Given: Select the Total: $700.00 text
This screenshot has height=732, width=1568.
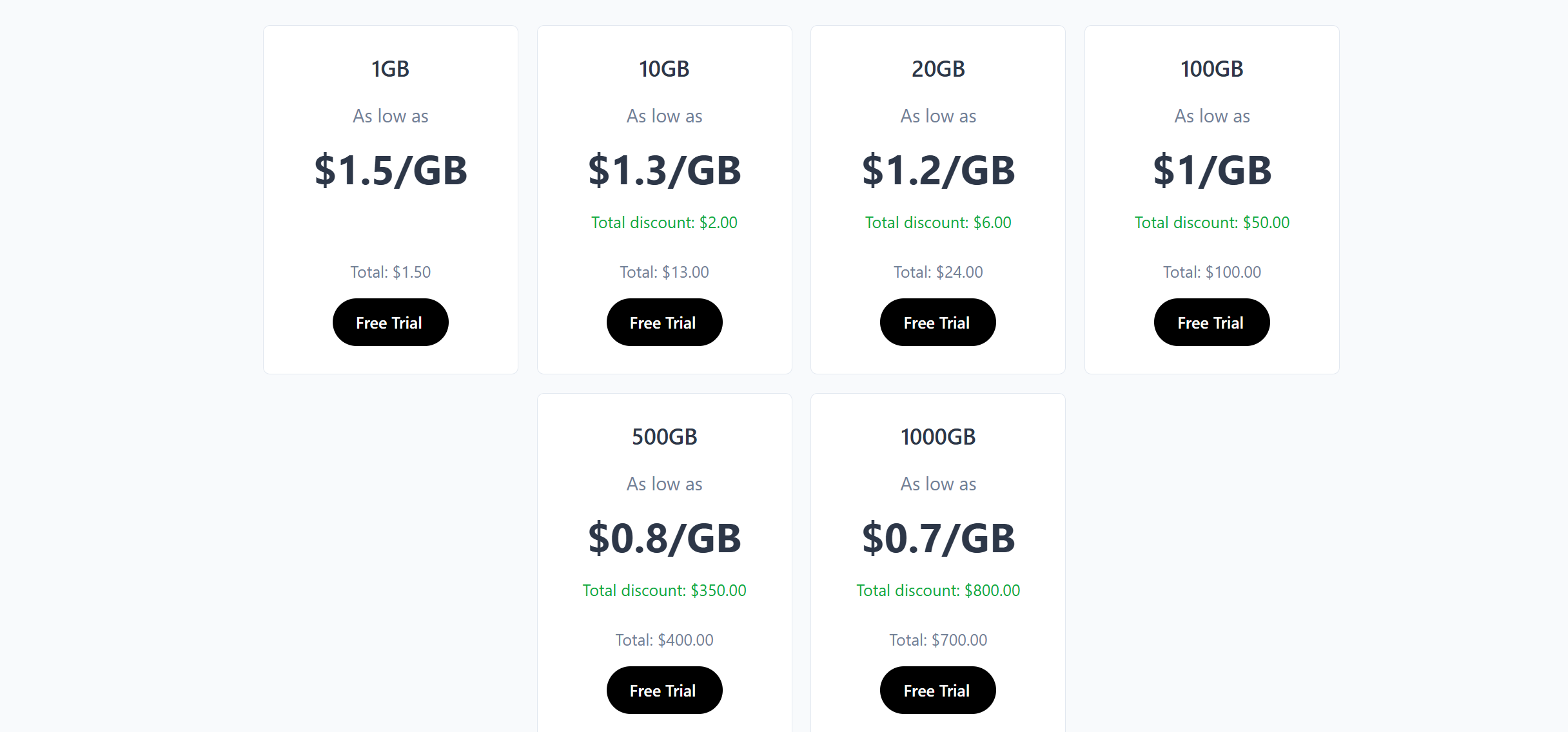Looking at the screenshot, I should (x=937, y=640).
